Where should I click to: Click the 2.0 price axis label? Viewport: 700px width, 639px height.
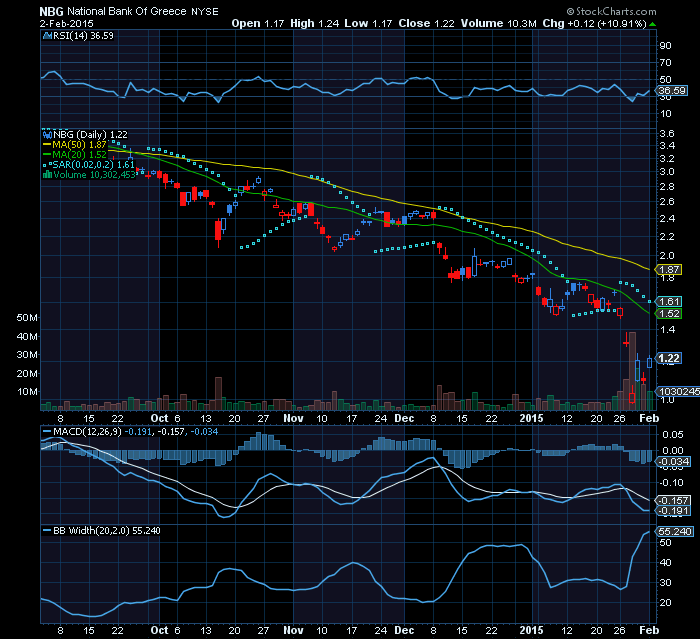[x=667, y=256]
